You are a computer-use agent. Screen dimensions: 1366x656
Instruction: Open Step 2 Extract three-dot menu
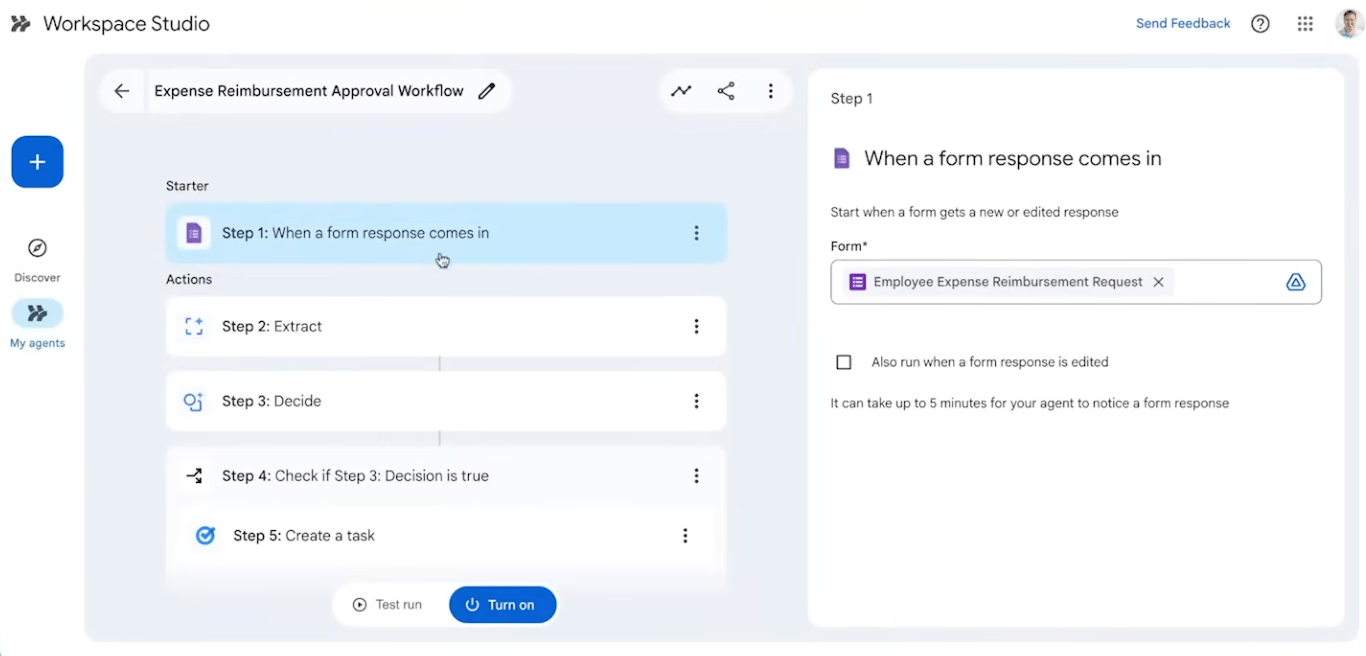pyautogui.click(x=696, y=326)
